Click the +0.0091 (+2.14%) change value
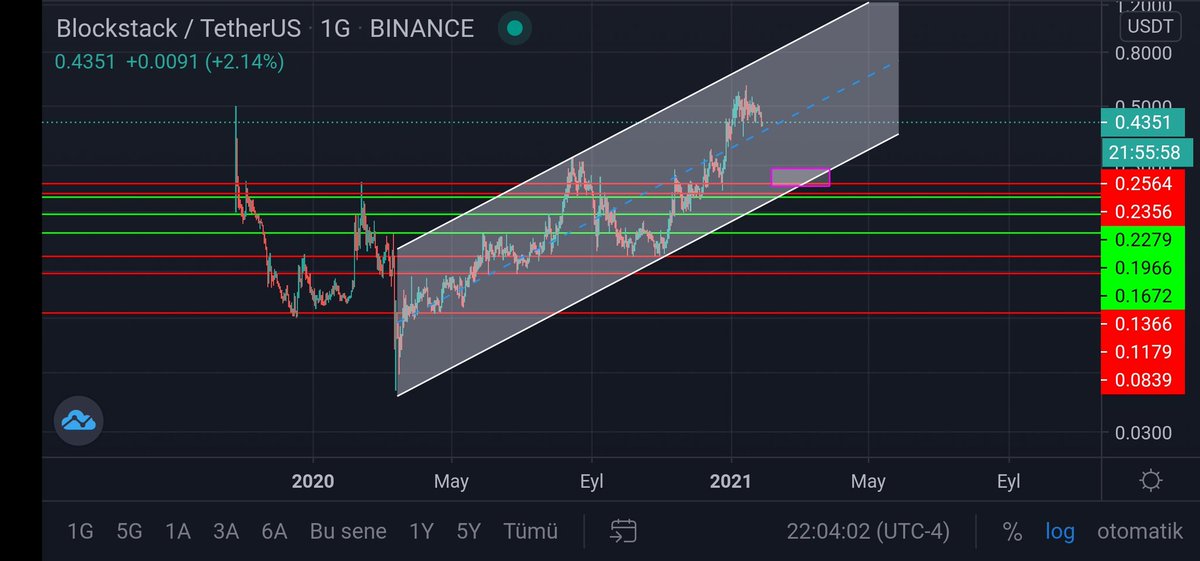 click(205, 61)
